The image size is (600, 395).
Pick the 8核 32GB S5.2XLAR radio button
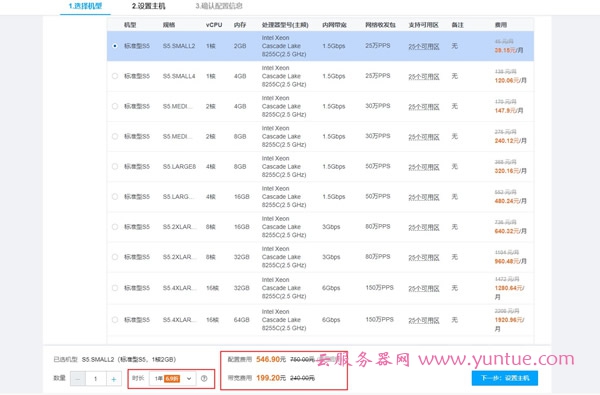(115, 257)
